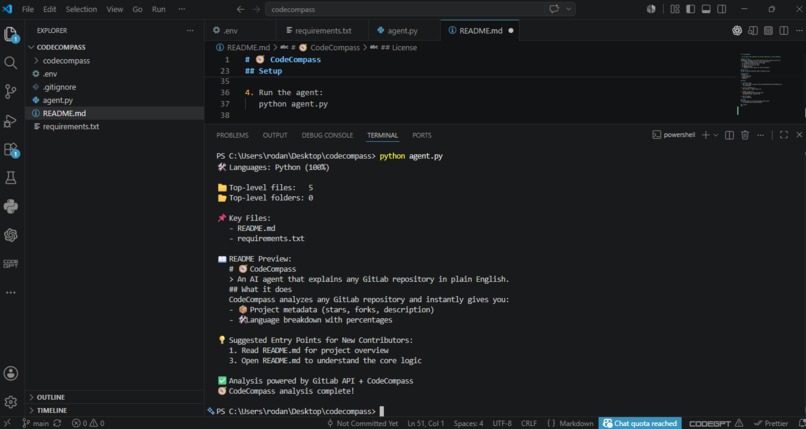Open Customize Layout options
The width and height of the screenshot is (806, 429).
(675, 9)
